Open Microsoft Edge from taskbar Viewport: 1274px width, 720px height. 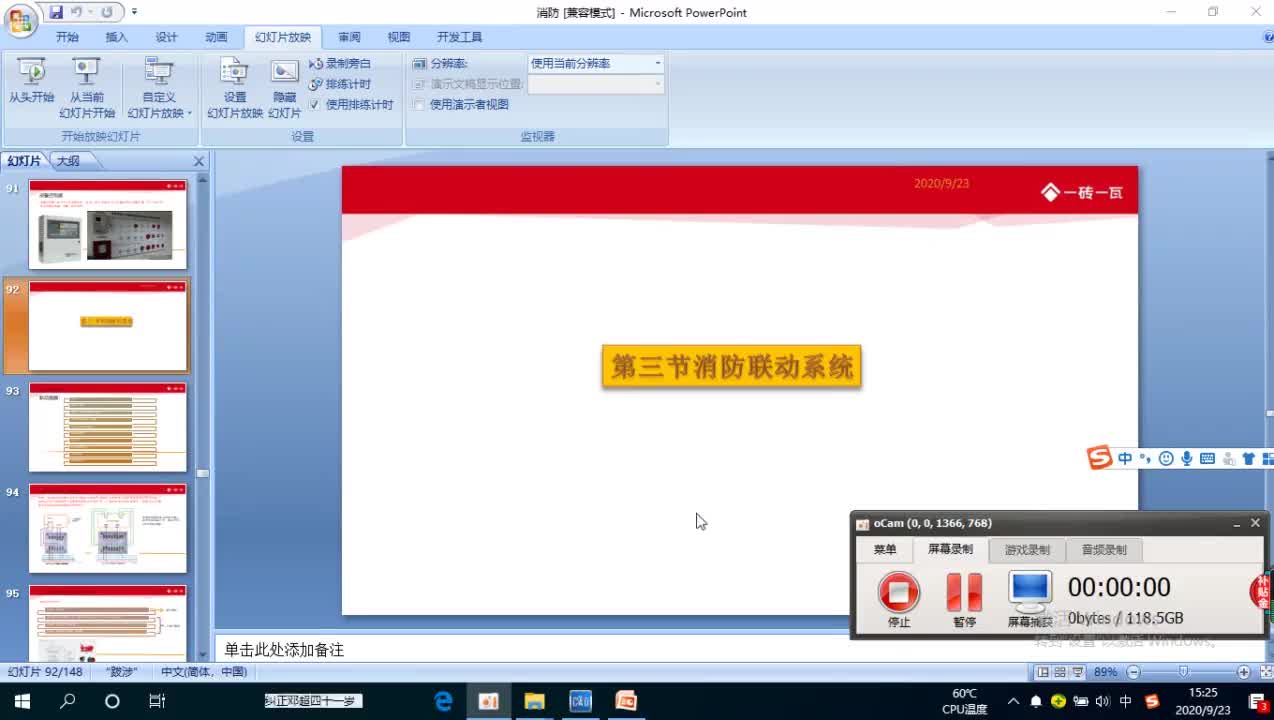coord(444,701)
